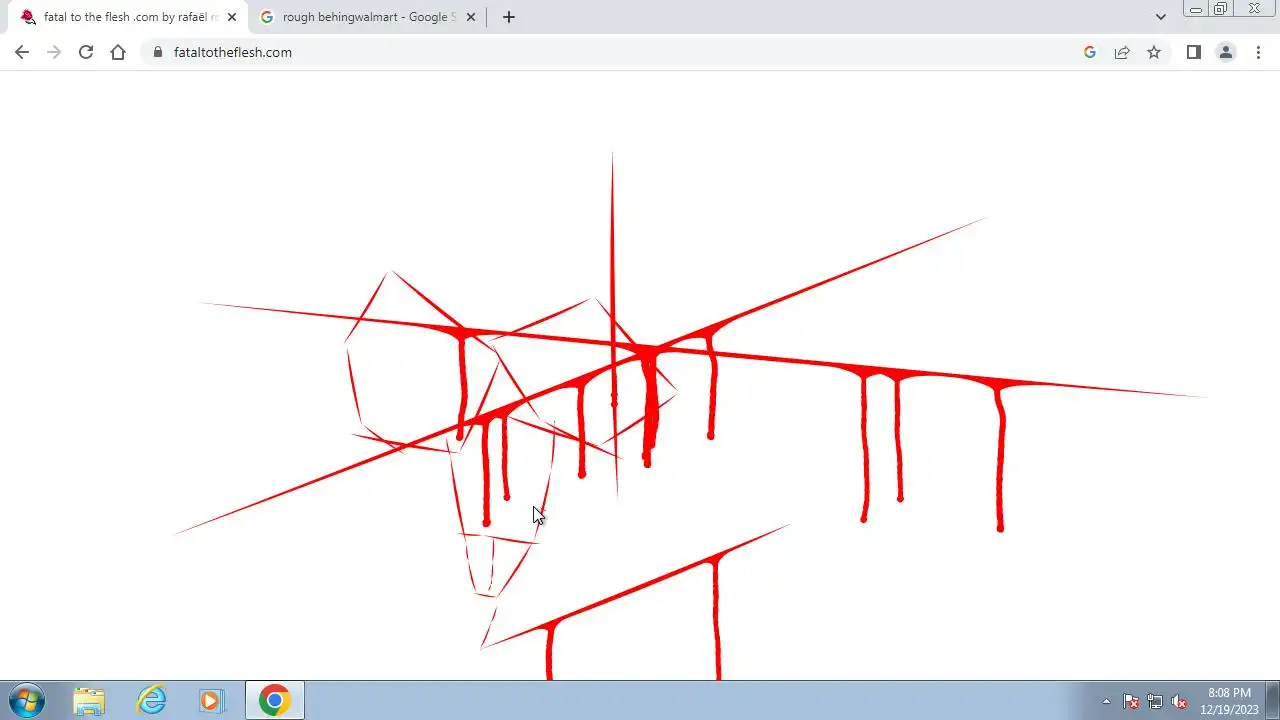Open network status tray icon

coord(1155,701)
